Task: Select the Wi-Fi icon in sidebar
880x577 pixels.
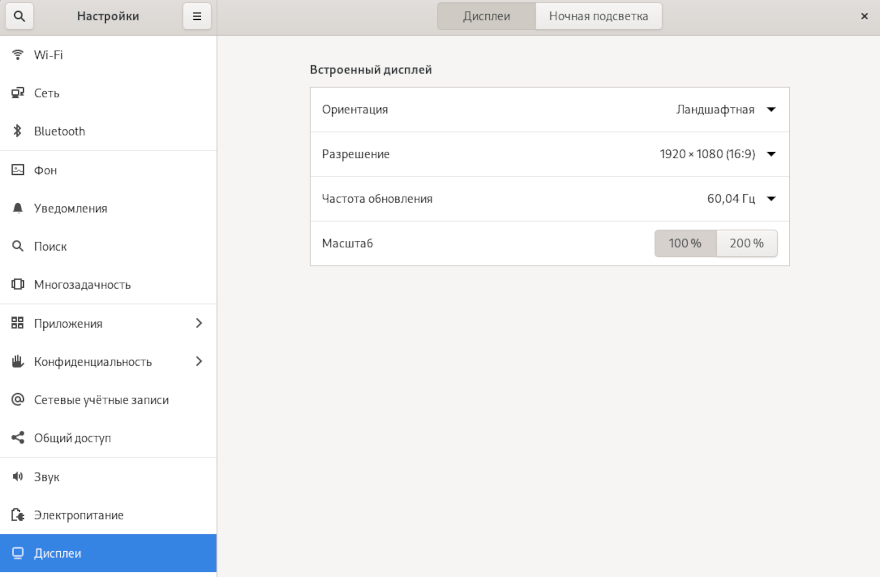Action: tap(17, 55)
